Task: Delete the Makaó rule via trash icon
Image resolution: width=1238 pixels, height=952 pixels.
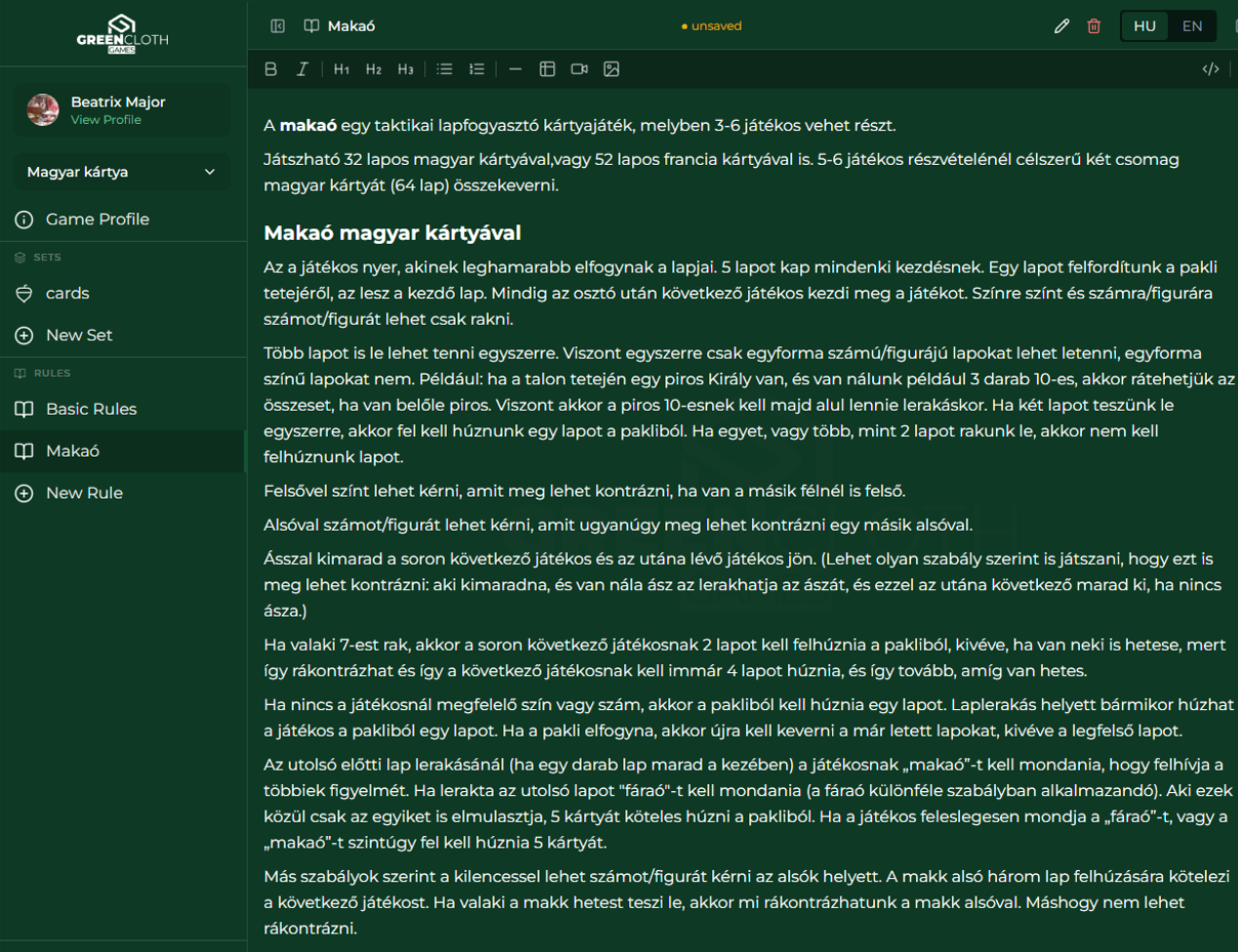Action: click(x=1094, y=25)
